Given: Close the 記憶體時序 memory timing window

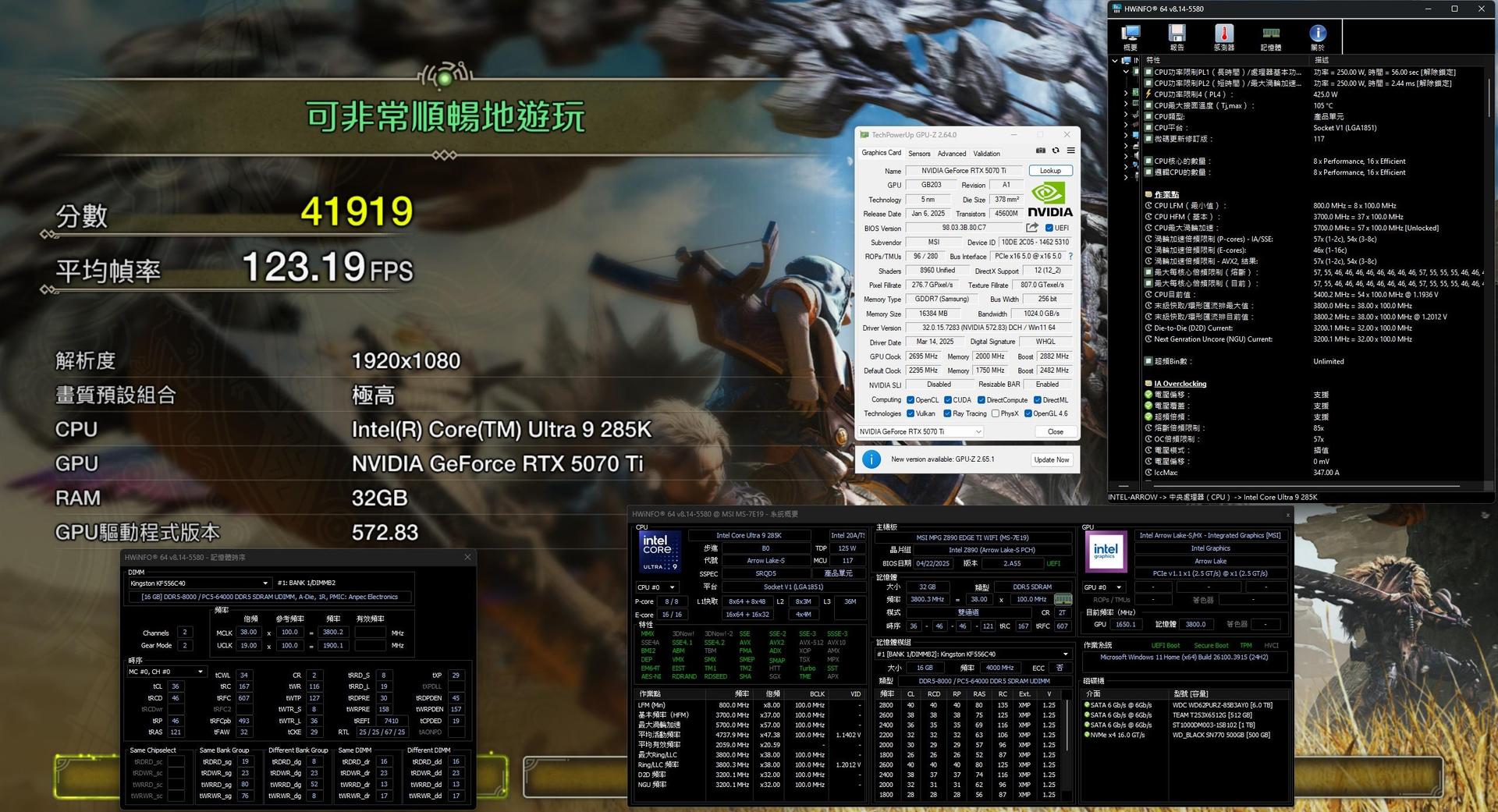Looking at the screenshot, I should pyautogui.click(x=467, y=557).
